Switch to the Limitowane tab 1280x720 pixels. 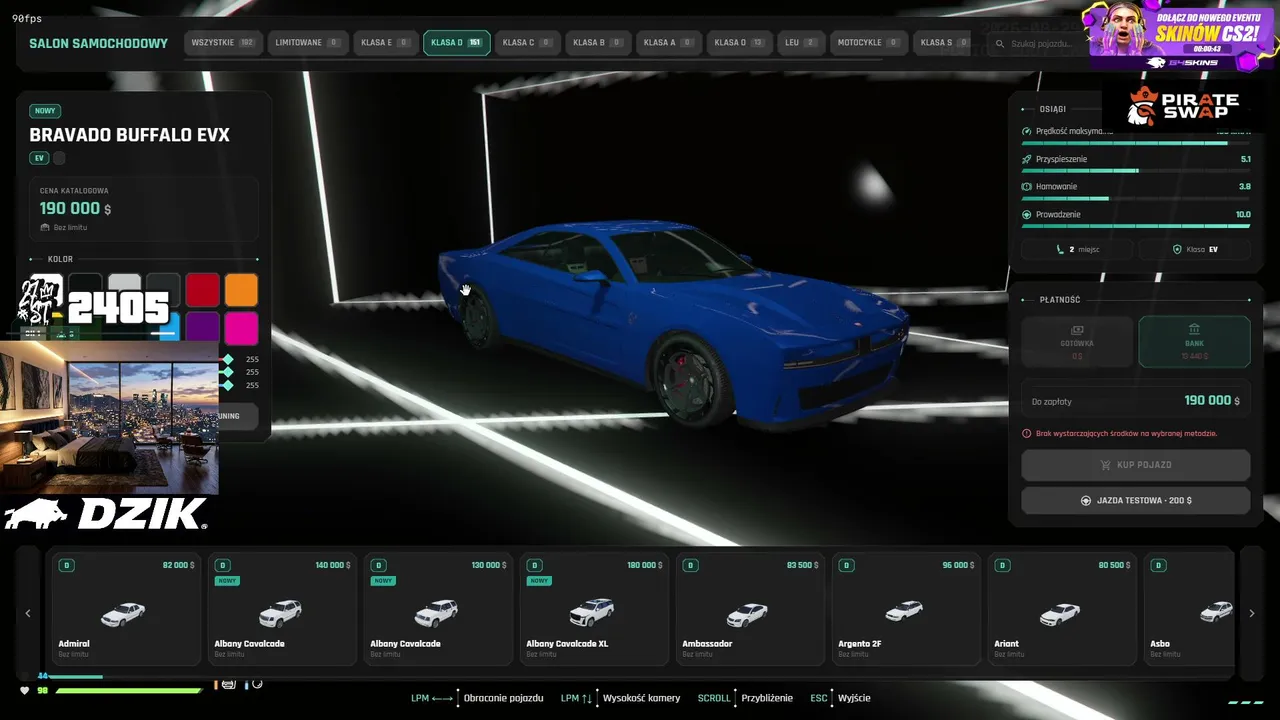click(307, 43)
